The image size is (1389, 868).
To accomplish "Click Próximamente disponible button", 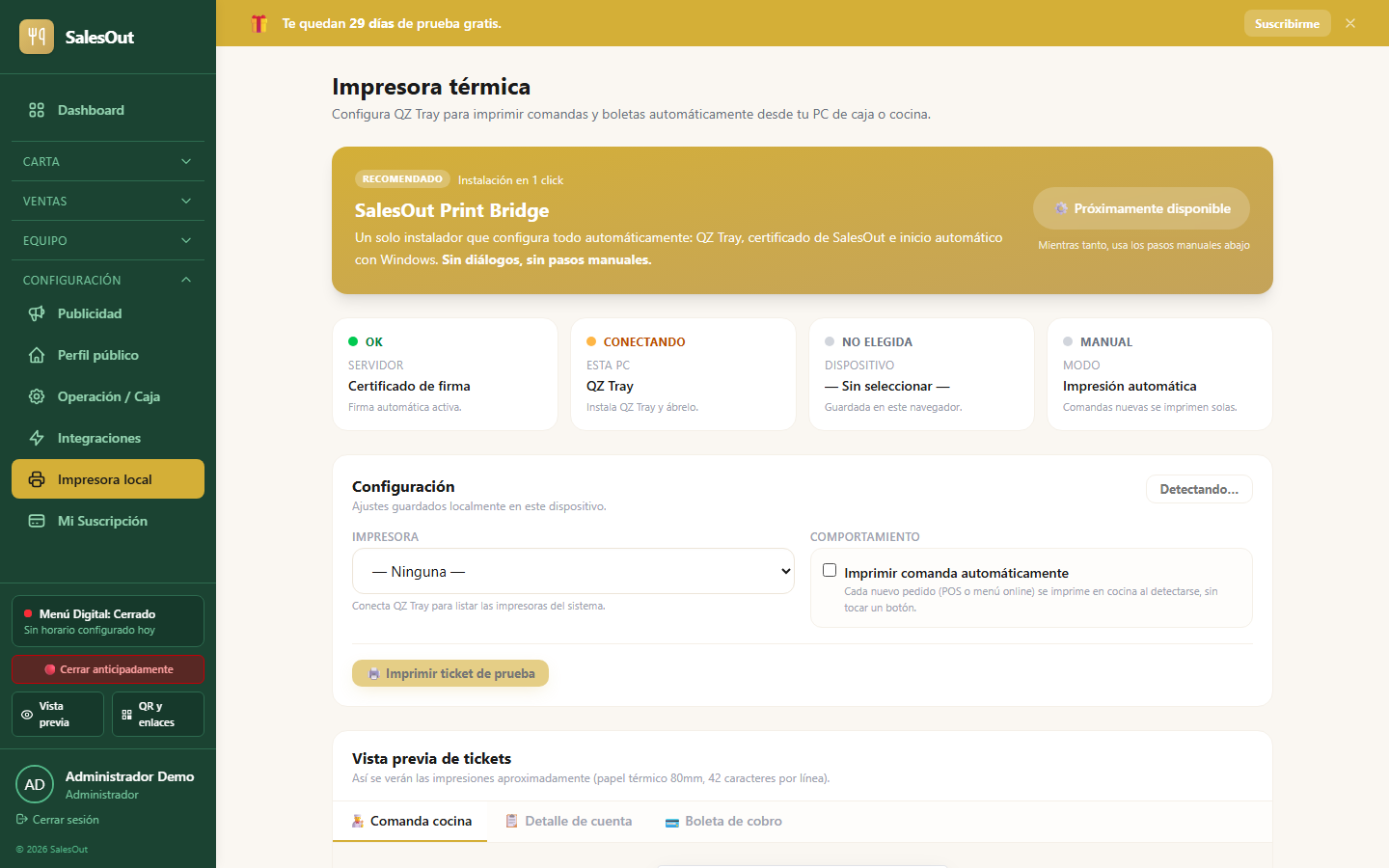I will [x=1141, y=208].
